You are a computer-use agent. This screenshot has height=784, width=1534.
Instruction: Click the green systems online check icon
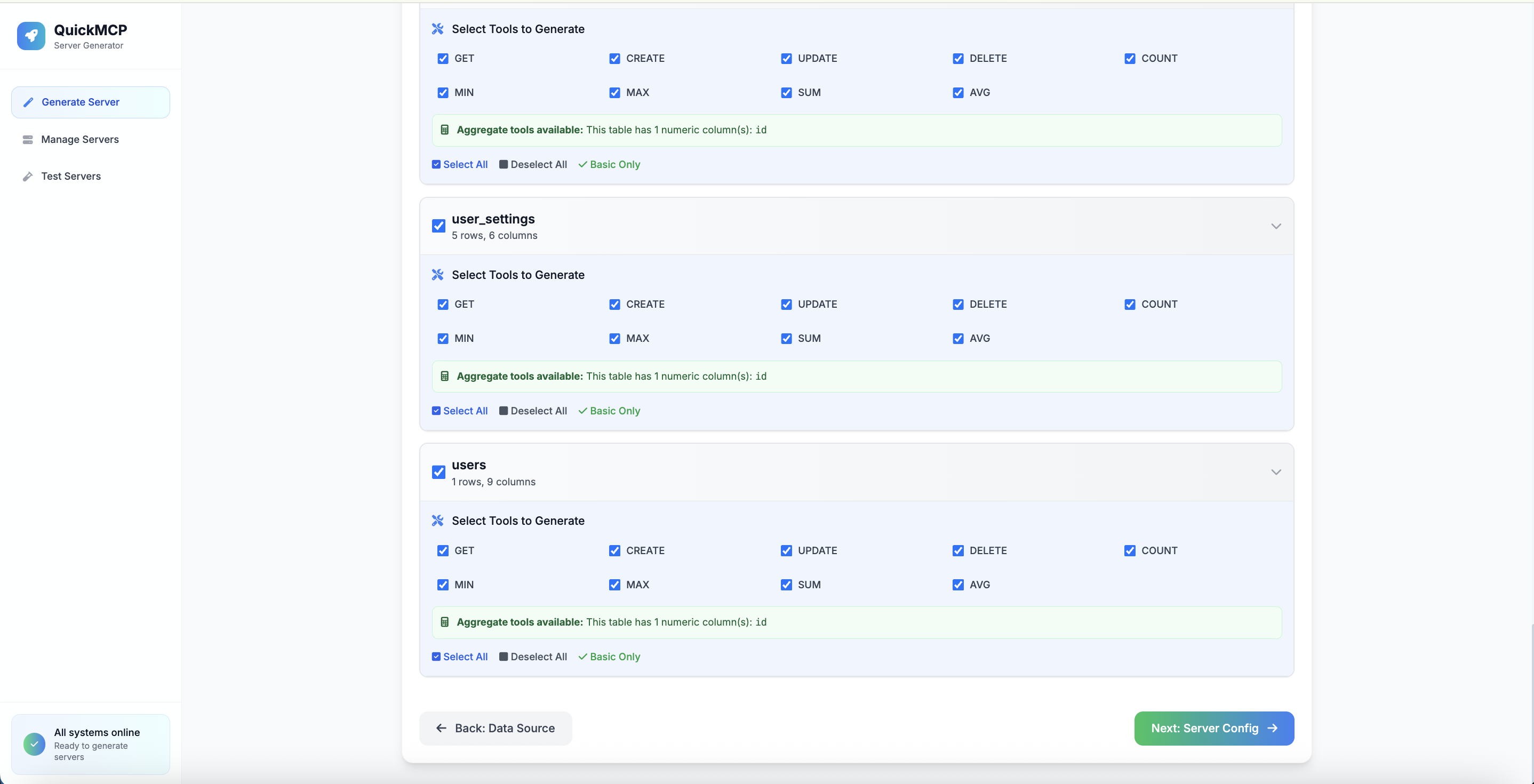[x=34, y=743]
